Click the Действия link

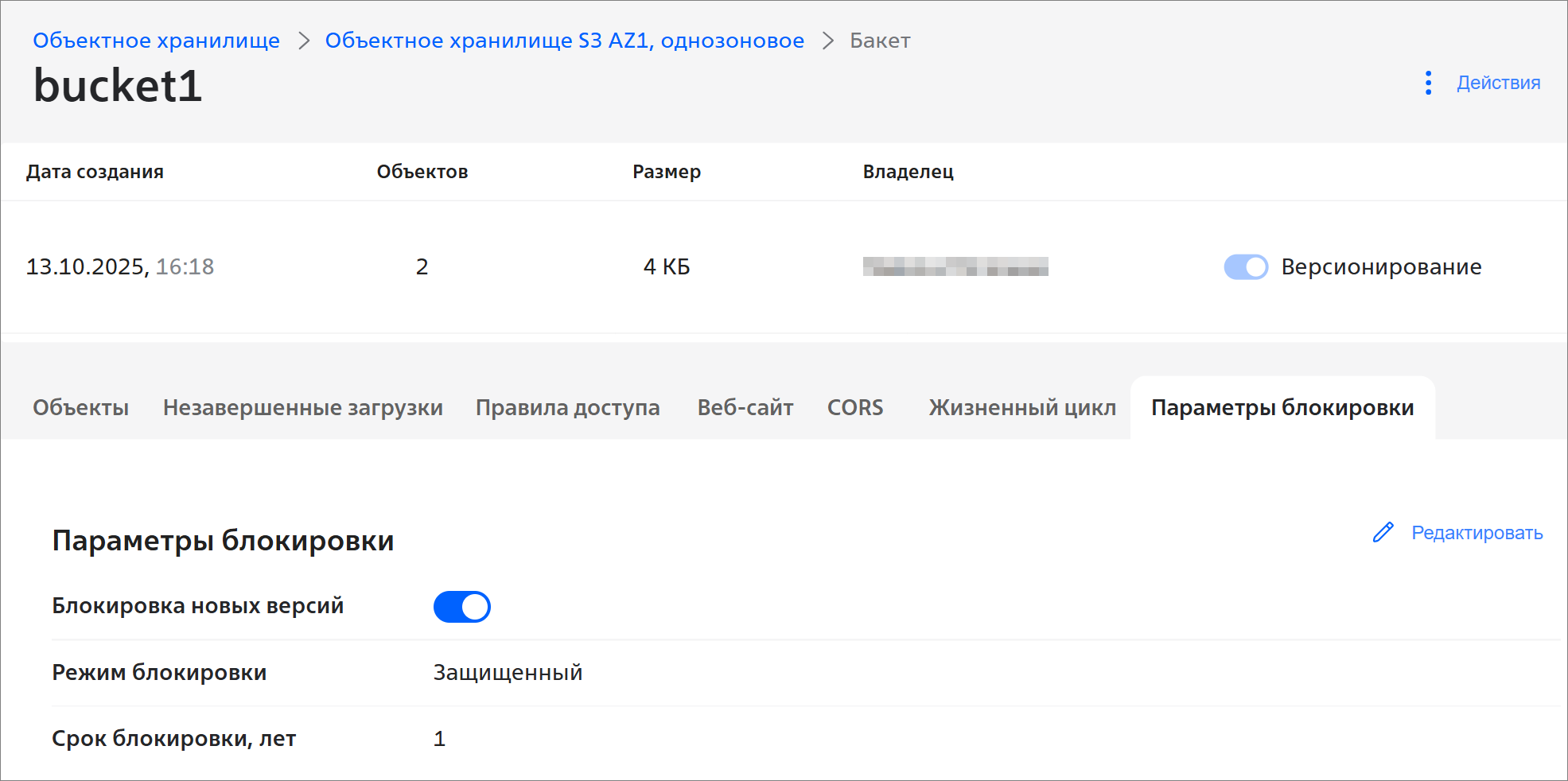[1498, 83]
